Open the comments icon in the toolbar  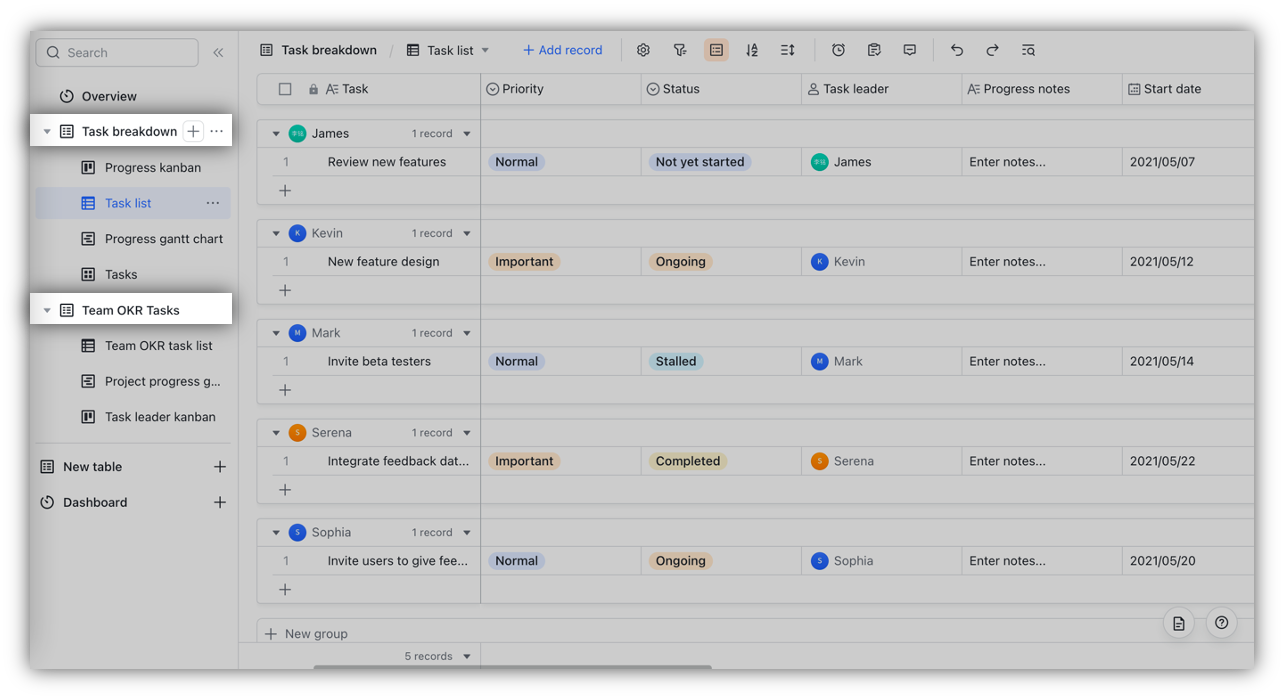909,49
